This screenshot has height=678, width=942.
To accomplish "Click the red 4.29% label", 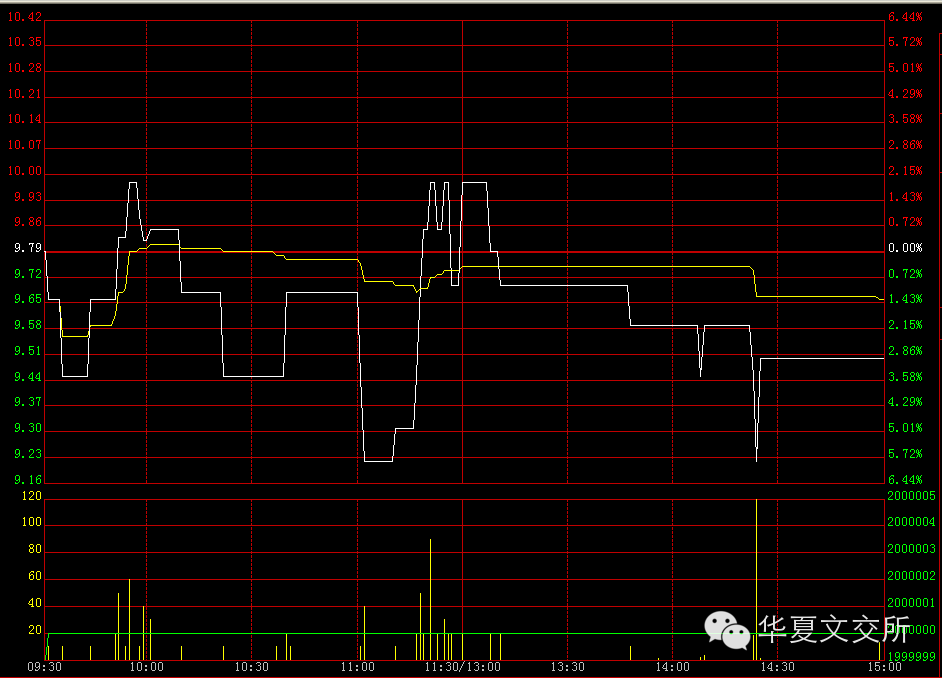I will click(x=905, y=94).
